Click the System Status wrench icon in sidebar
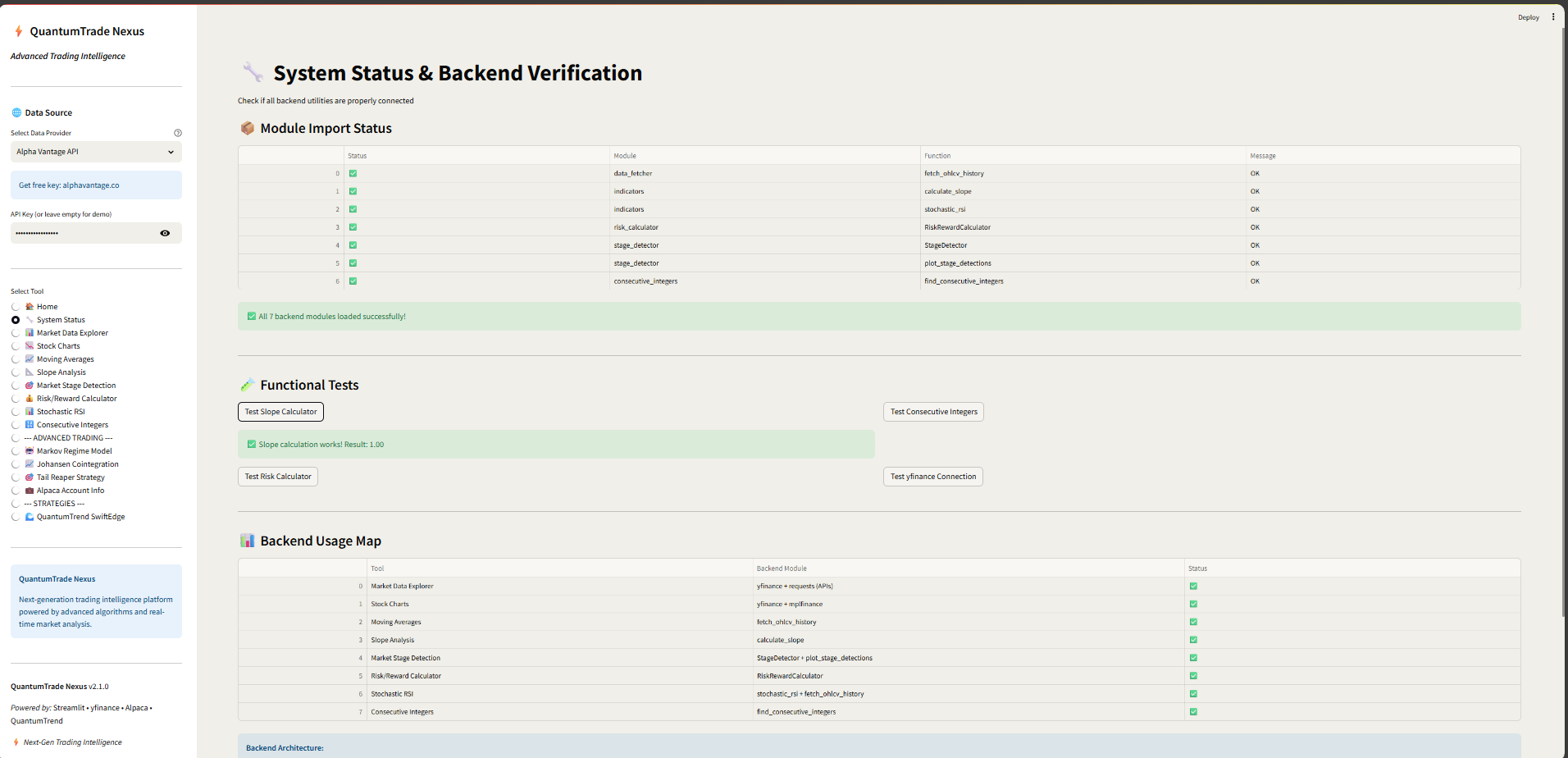 click(30, 320)
